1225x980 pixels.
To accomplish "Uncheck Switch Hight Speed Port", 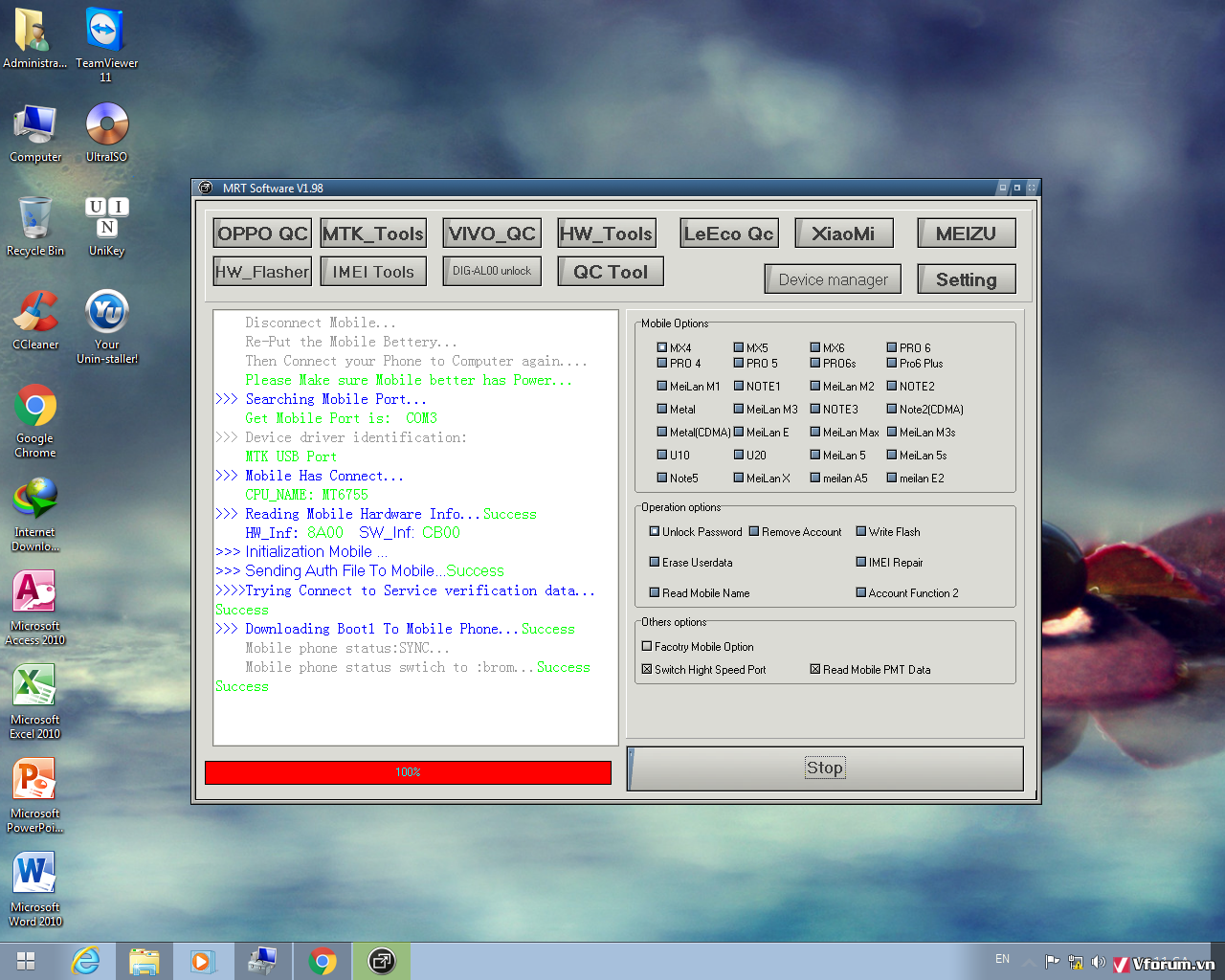I will point(647,669).
